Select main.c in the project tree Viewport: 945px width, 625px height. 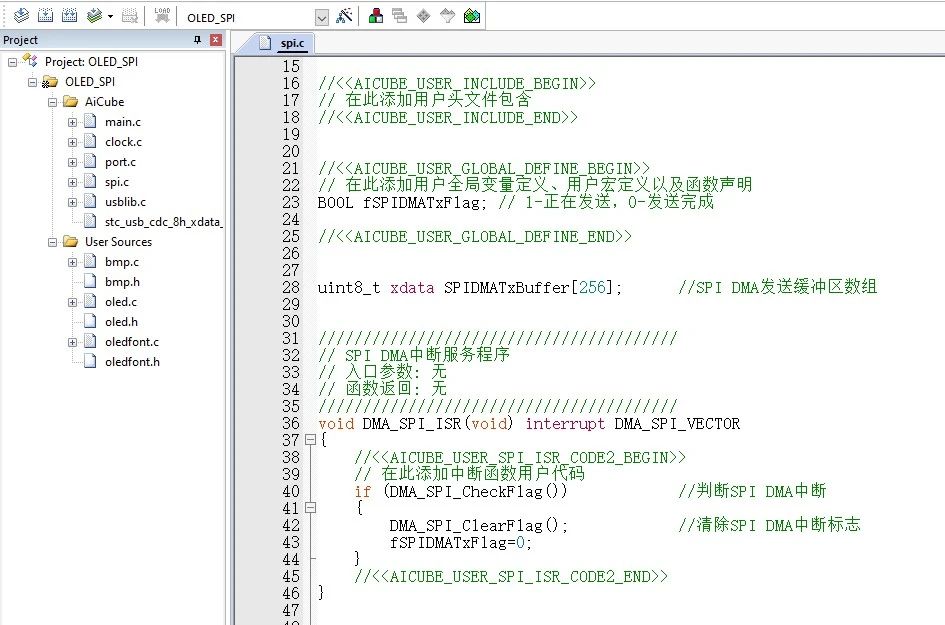click(x=123, y=122)
